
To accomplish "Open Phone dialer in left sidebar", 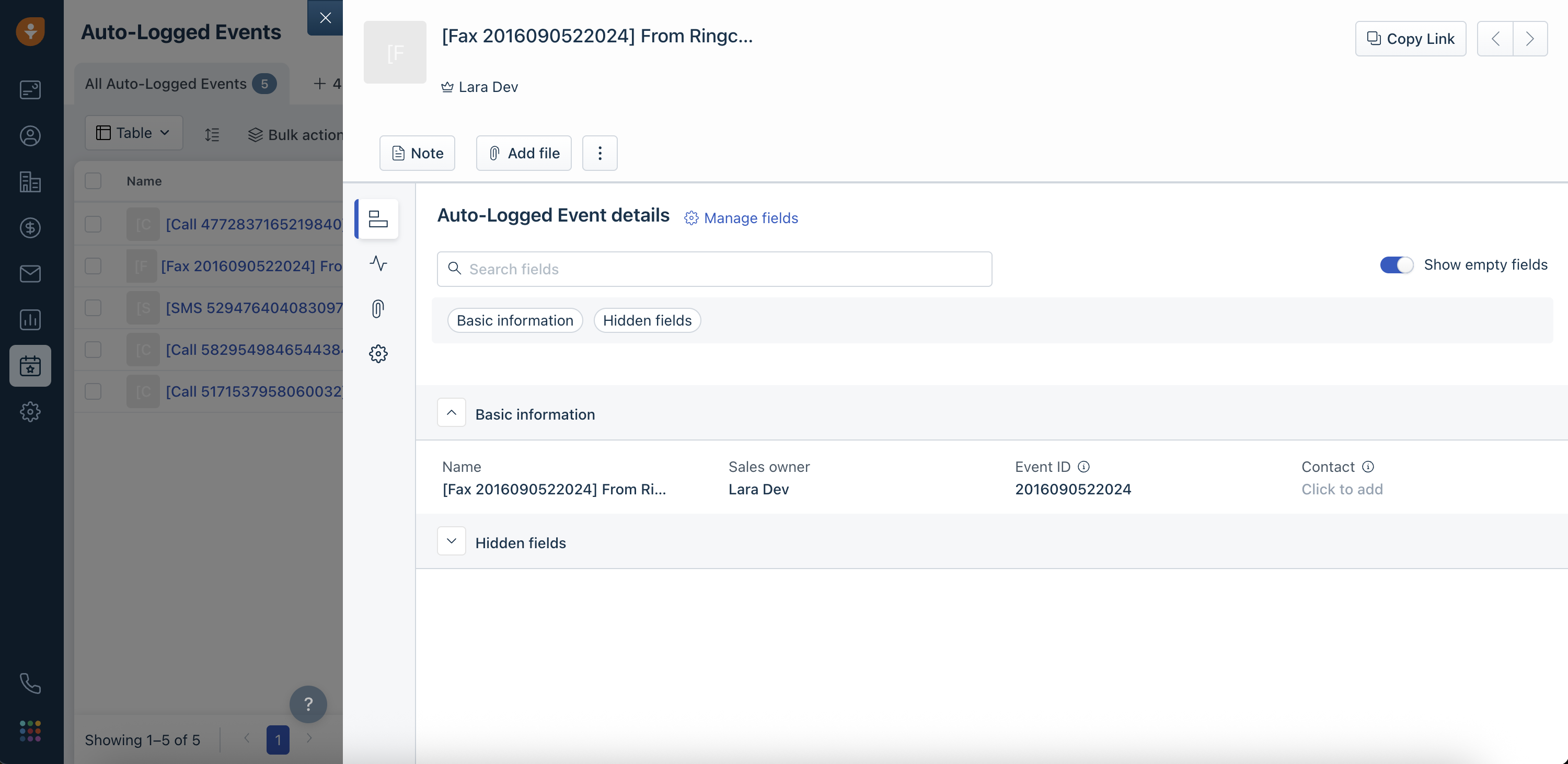I will click(x=30, y=683).
